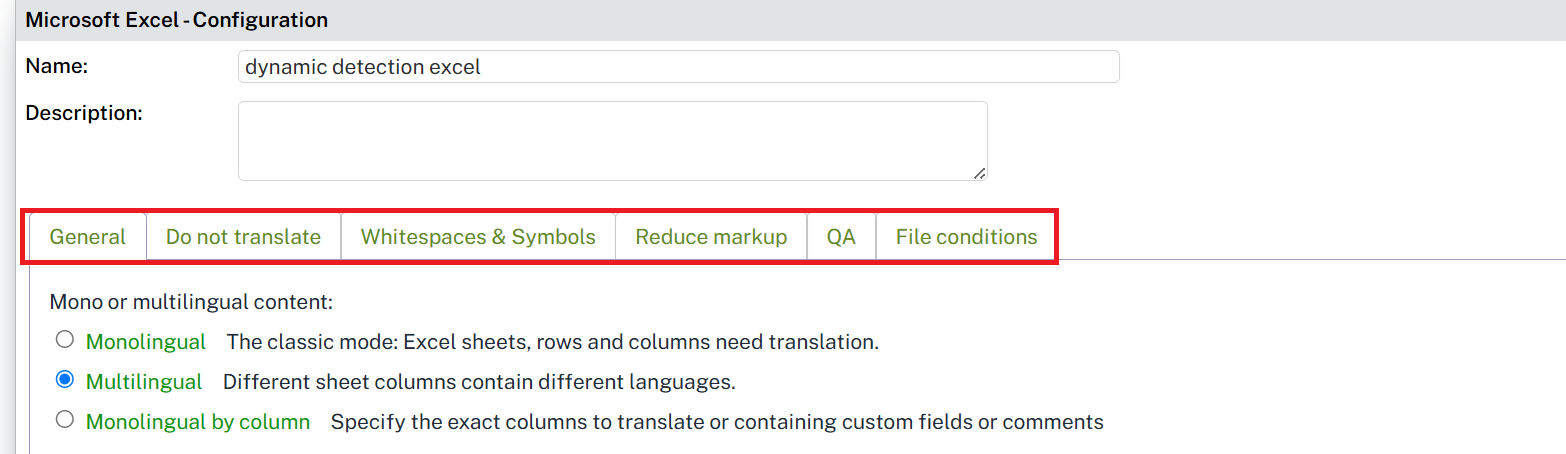Click the 'The classic mode' description text
1566x454 pixels.
(x=553, y=342)
